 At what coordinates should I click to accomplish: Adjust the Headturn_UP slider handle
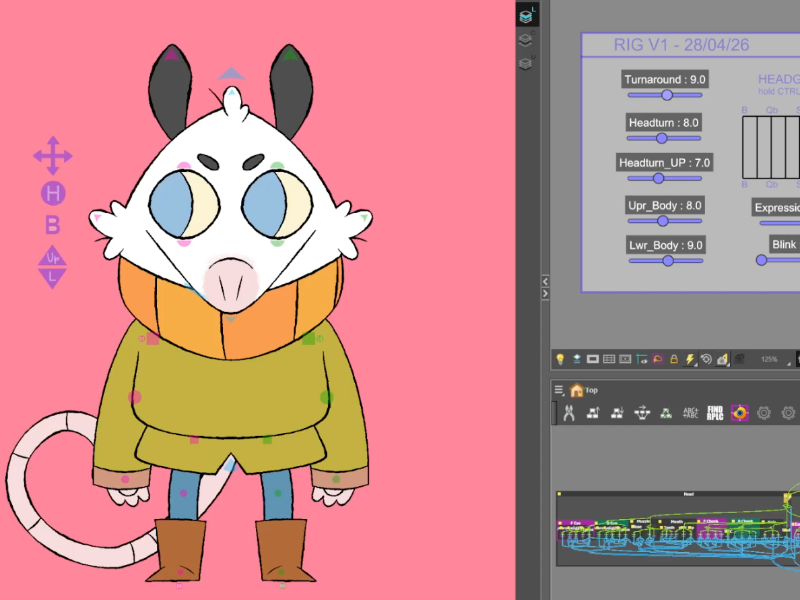pos(658,178)
